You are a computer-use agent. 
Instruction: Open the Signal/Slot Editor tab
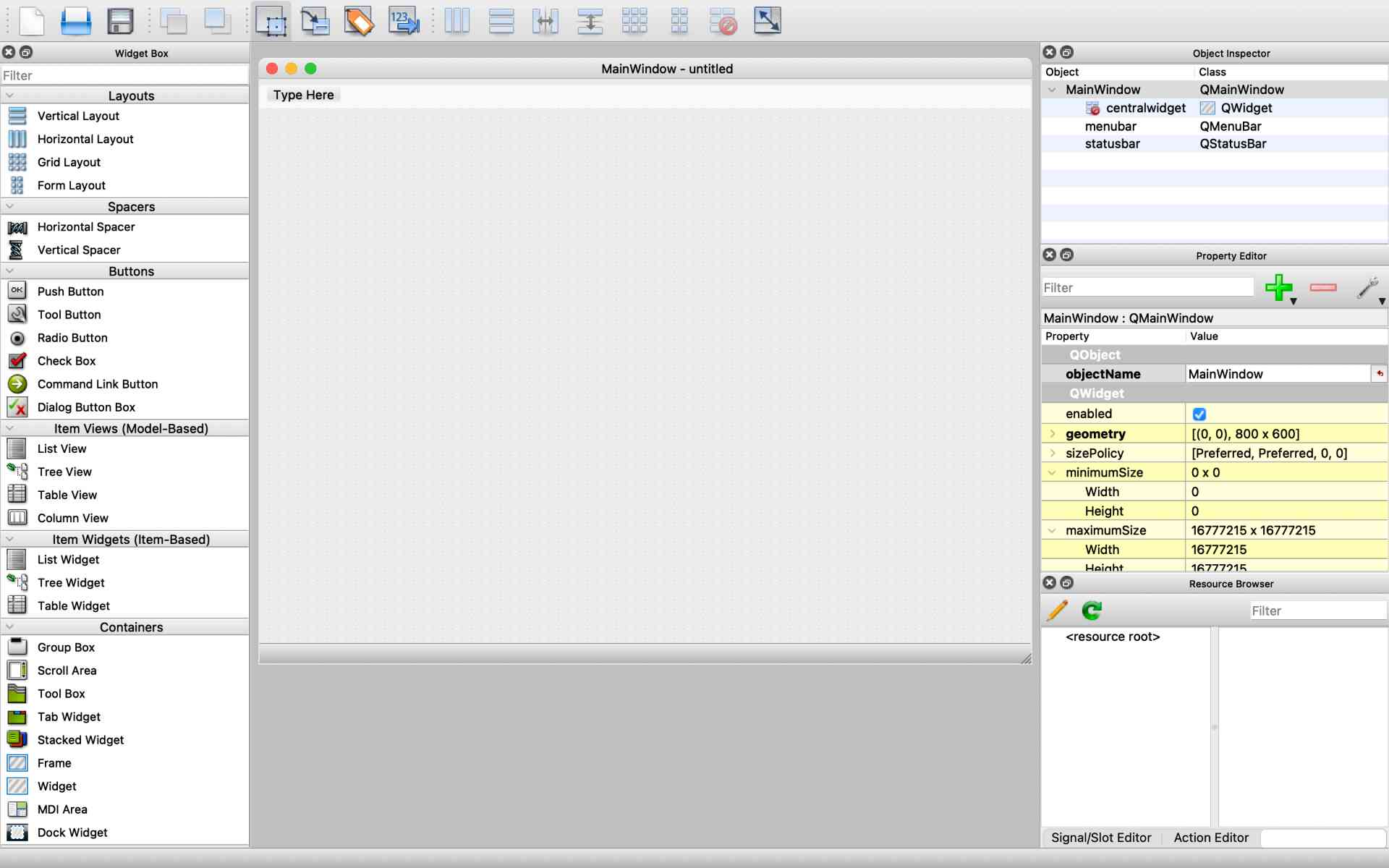coord(1100,838)
